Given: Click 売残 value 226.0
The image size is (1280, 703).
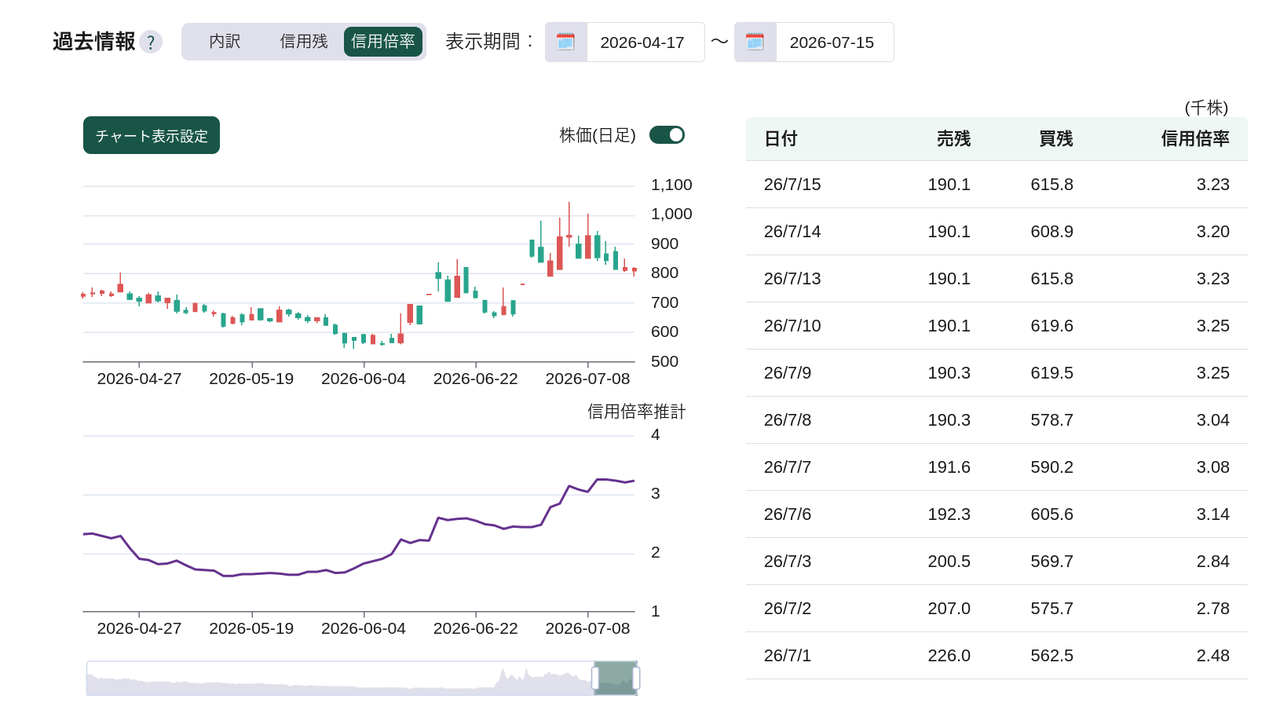Looking at the screenshot, I should tap(949, 655).
